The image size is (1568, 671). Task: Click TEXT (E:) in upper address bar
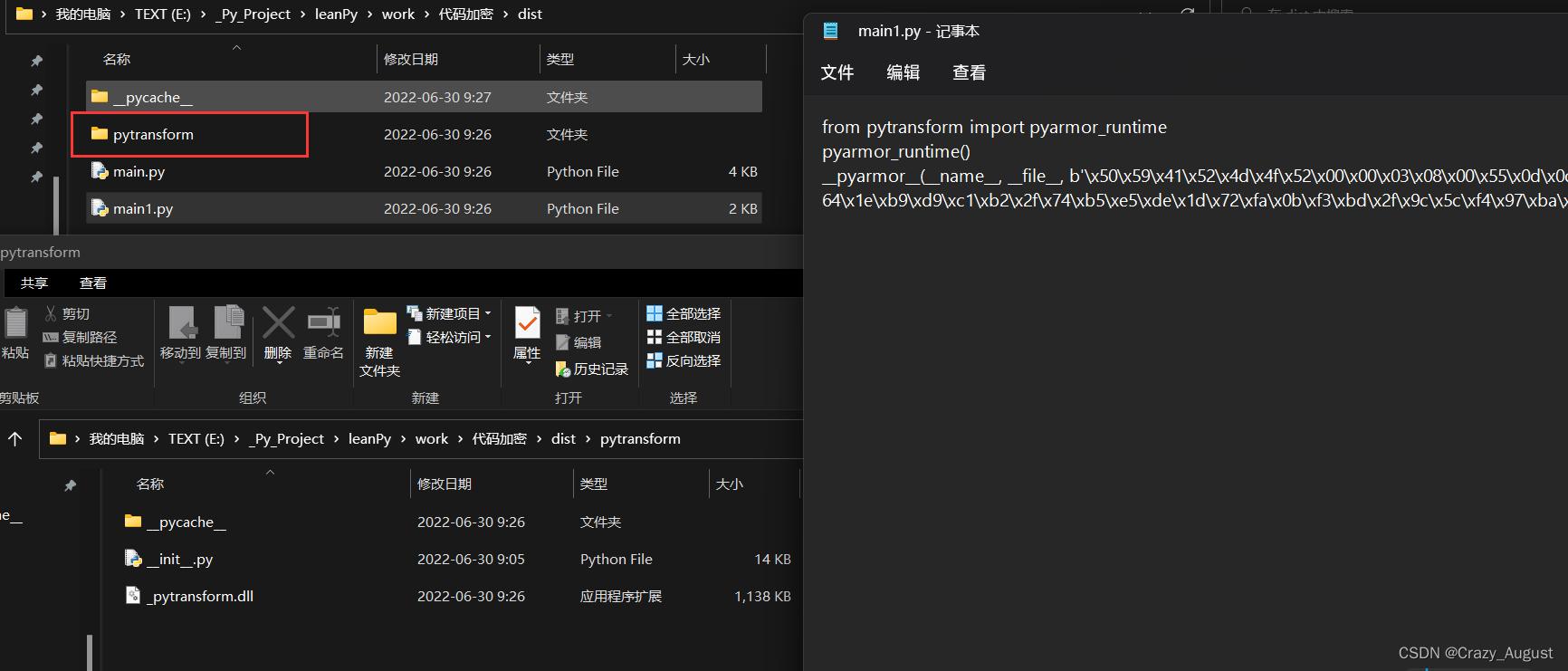pyautogui.click(x=163, y=14)
